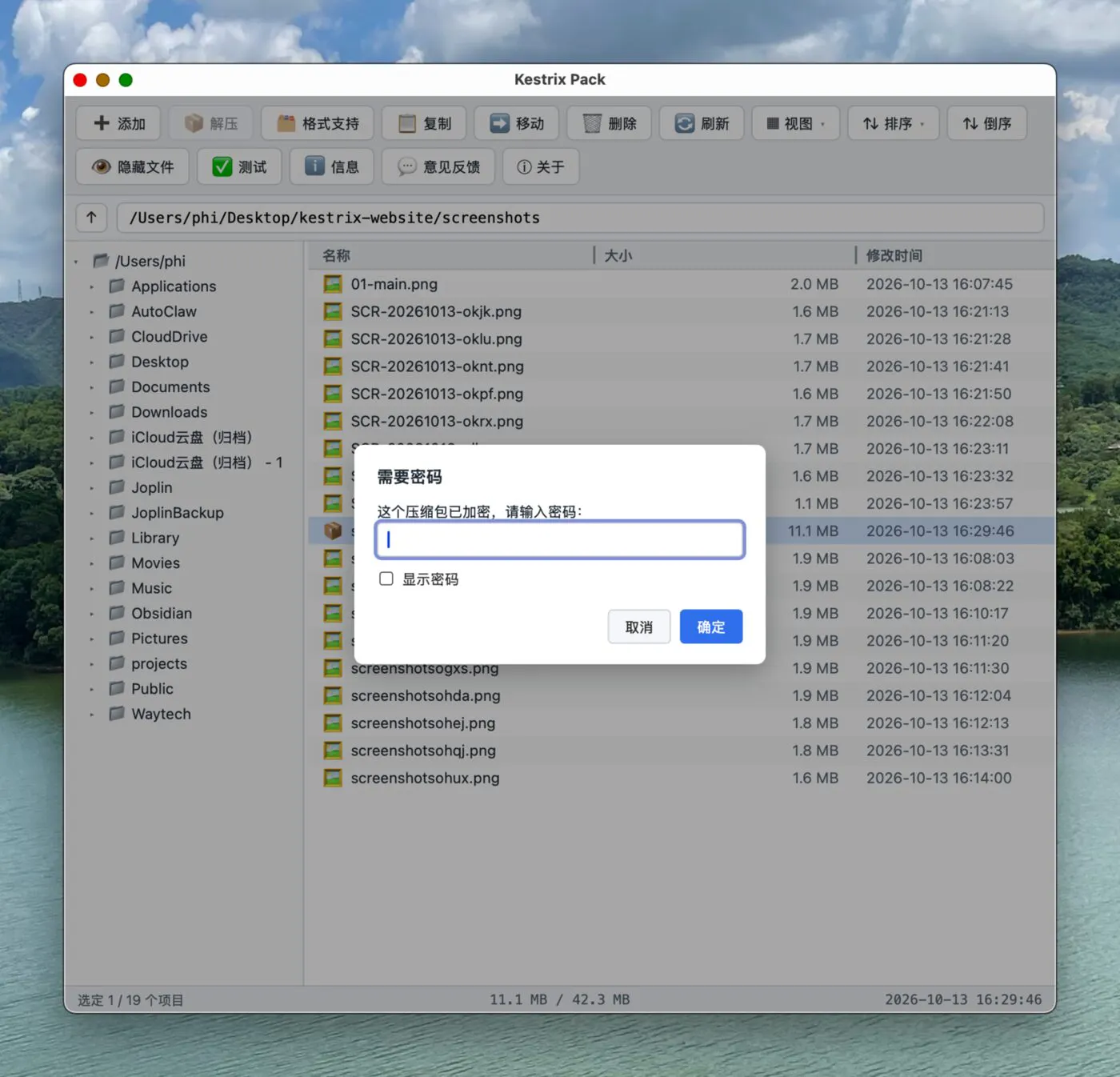Image resolution: width=1120 pixels, height=1077 pixels.
Task: Open the 视图 view dropdown
Action: (795, 123)
